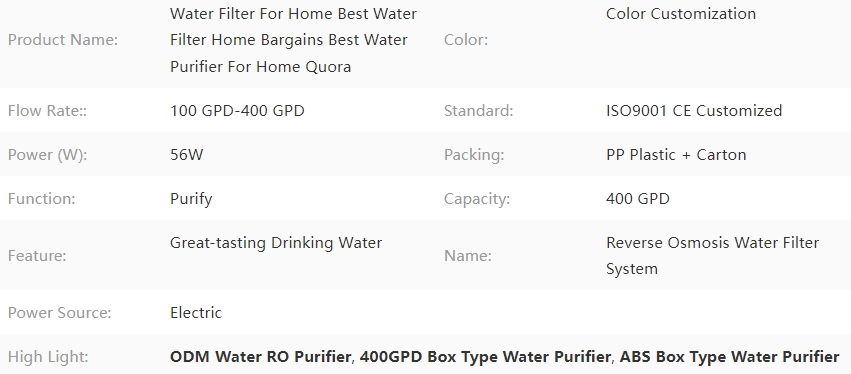Select the Color Customization value
Image resolution: width=851 pixels, height=374 pixels.
(681, 14)
